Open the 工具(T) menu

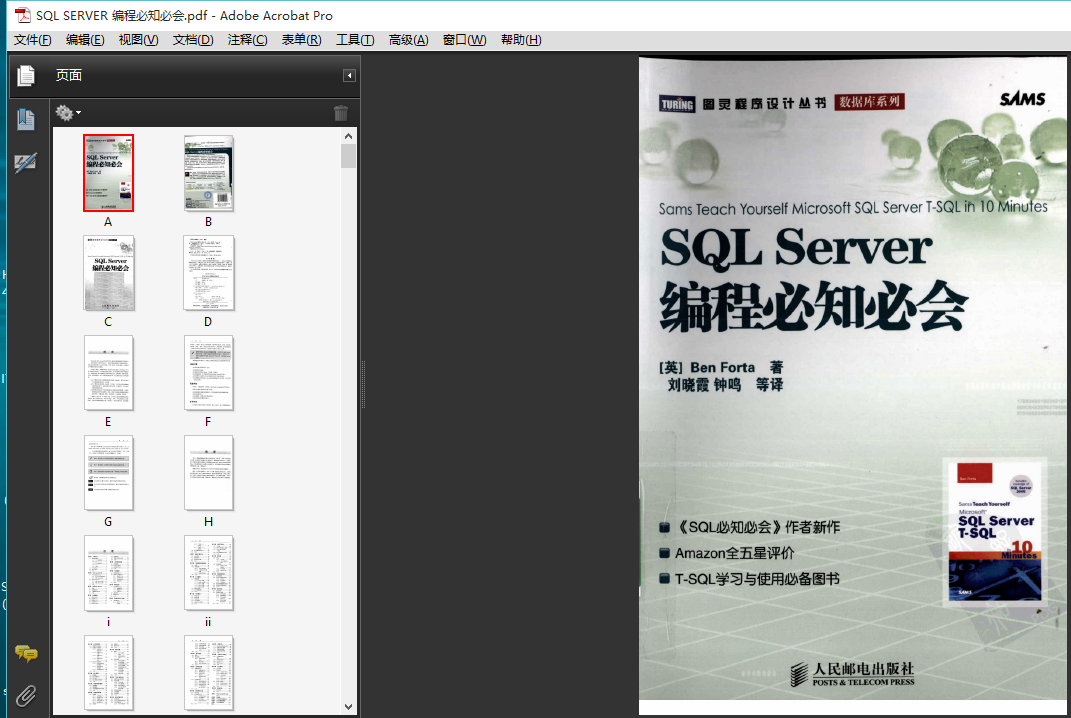[x=354, y=40]
